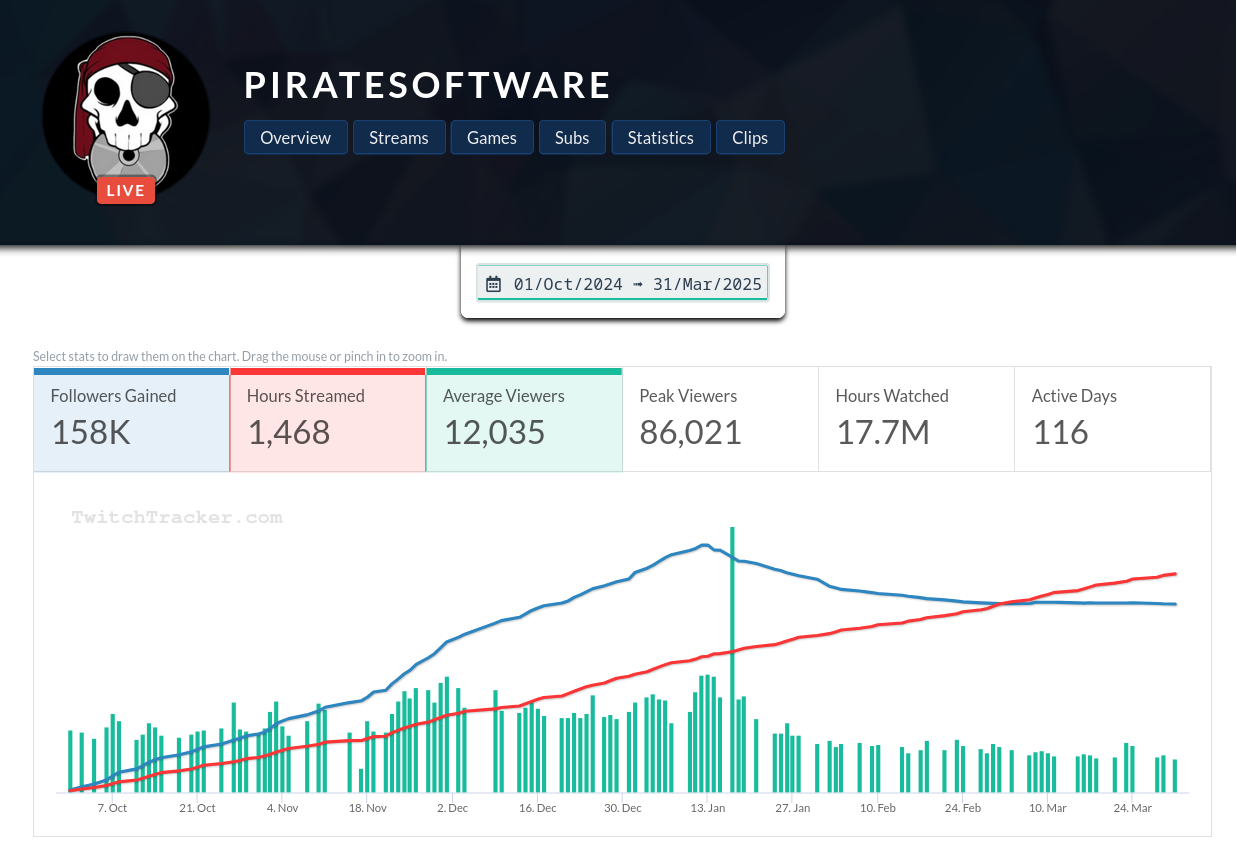This screenshot has height=866, width=1237.
Task: Click the tallest green bar in January
Action: (x=732, y=660)
